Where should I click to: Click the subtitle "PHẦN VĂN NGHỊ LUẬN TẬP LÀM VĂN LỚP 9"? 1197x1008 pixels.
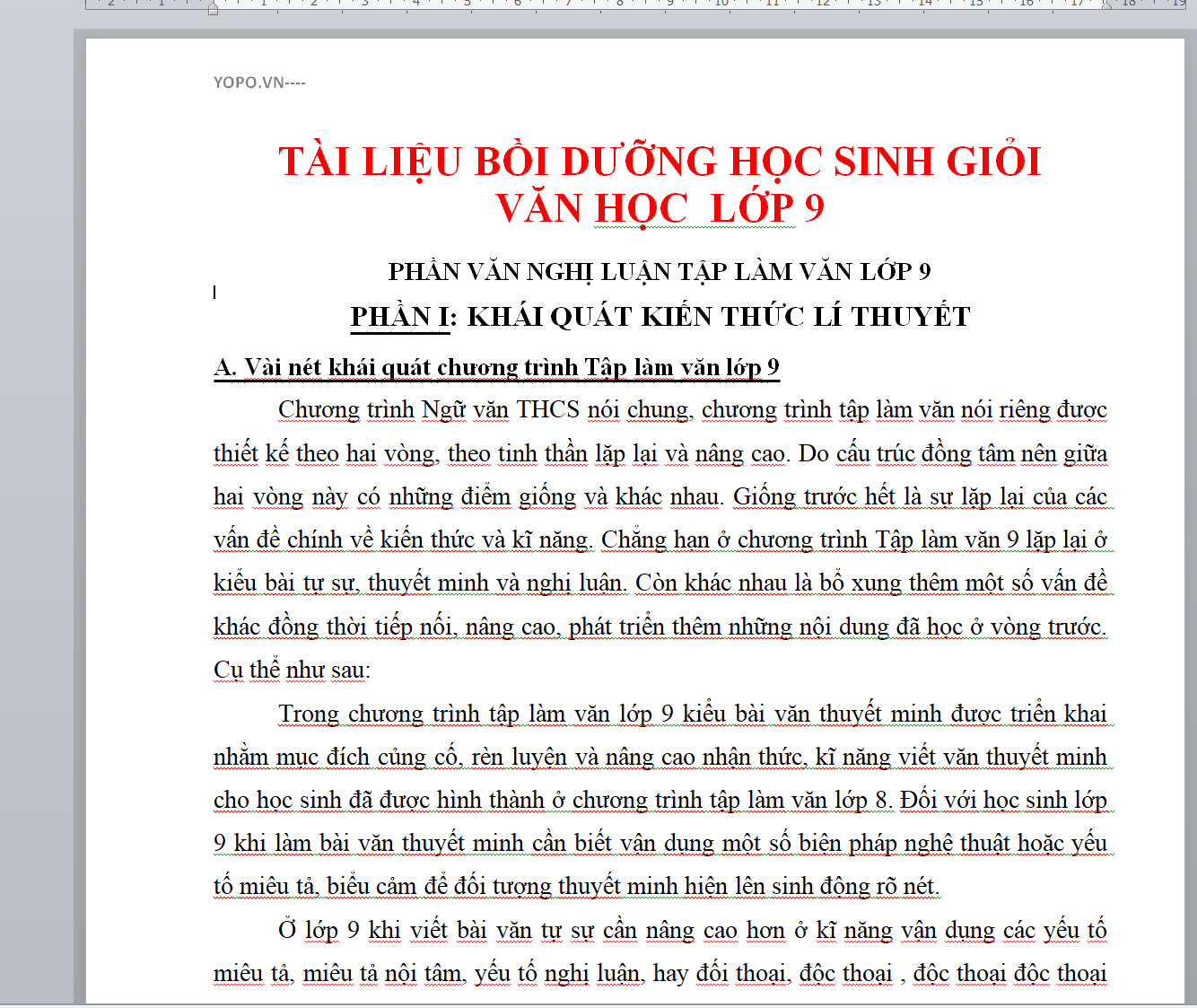tap(660, 271)
